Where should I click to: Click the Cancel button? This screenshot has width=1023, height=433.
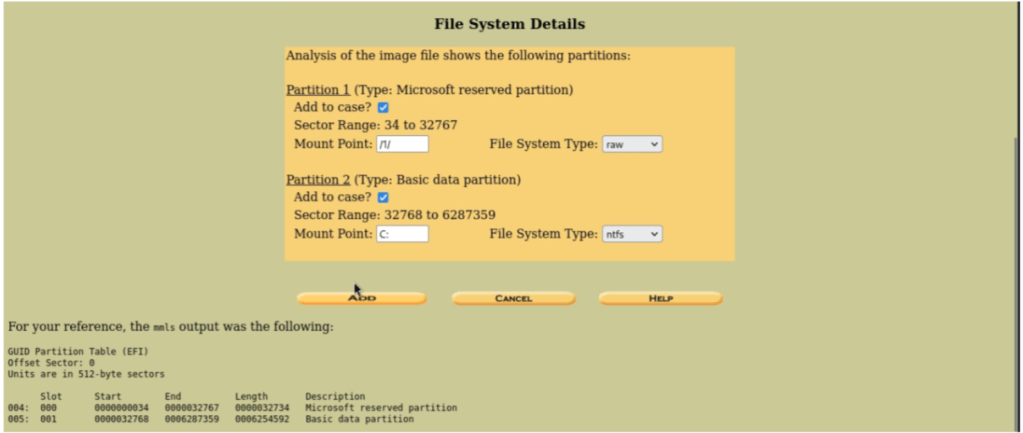(513, 298)
